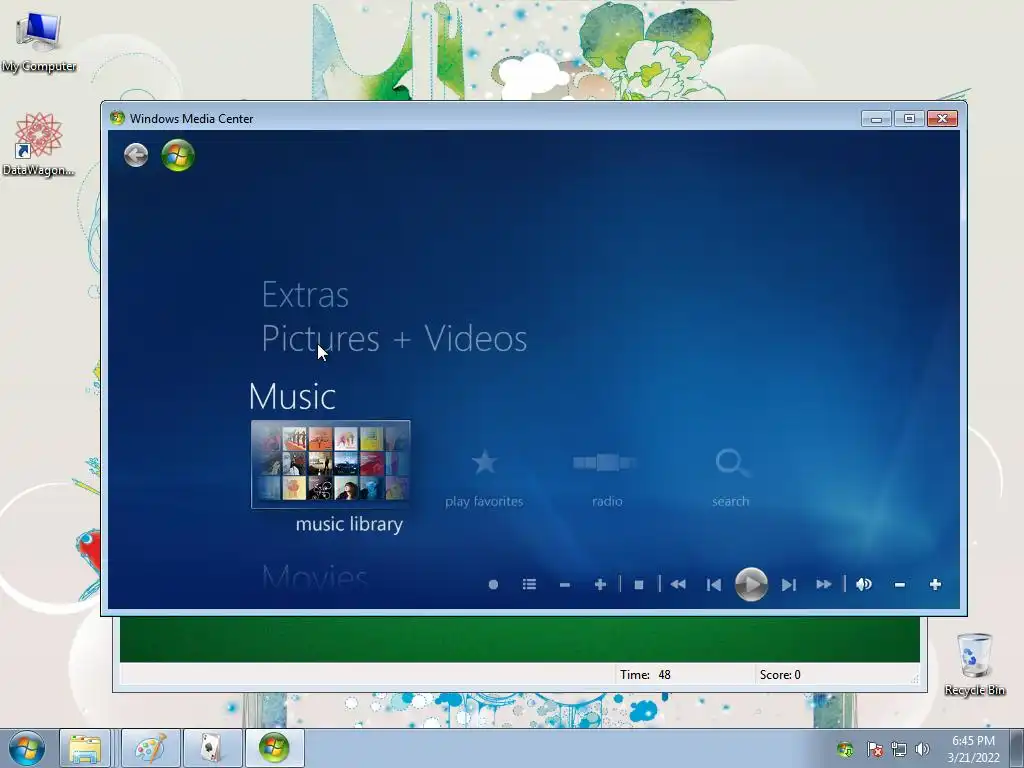Select Pictures + Videos category
1024x768 pixels.
click(394, 338)
